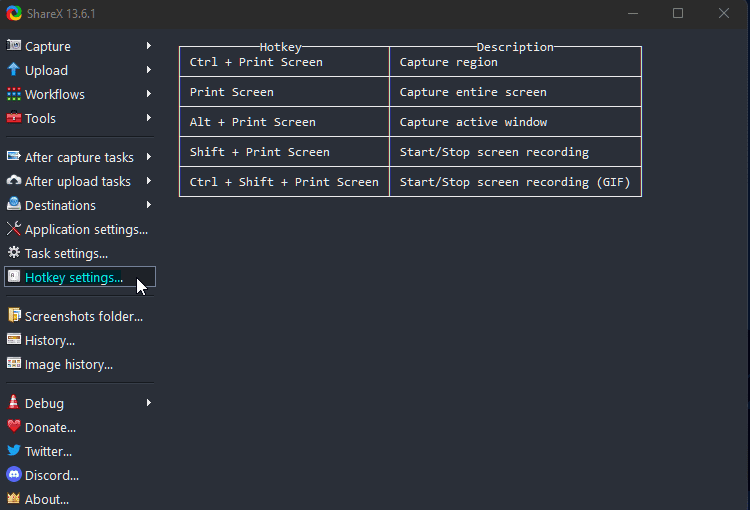The width and height of the screenshot is (750, 510).
Task: Click the Application settings wrench icon
Action: click(14, 229)
